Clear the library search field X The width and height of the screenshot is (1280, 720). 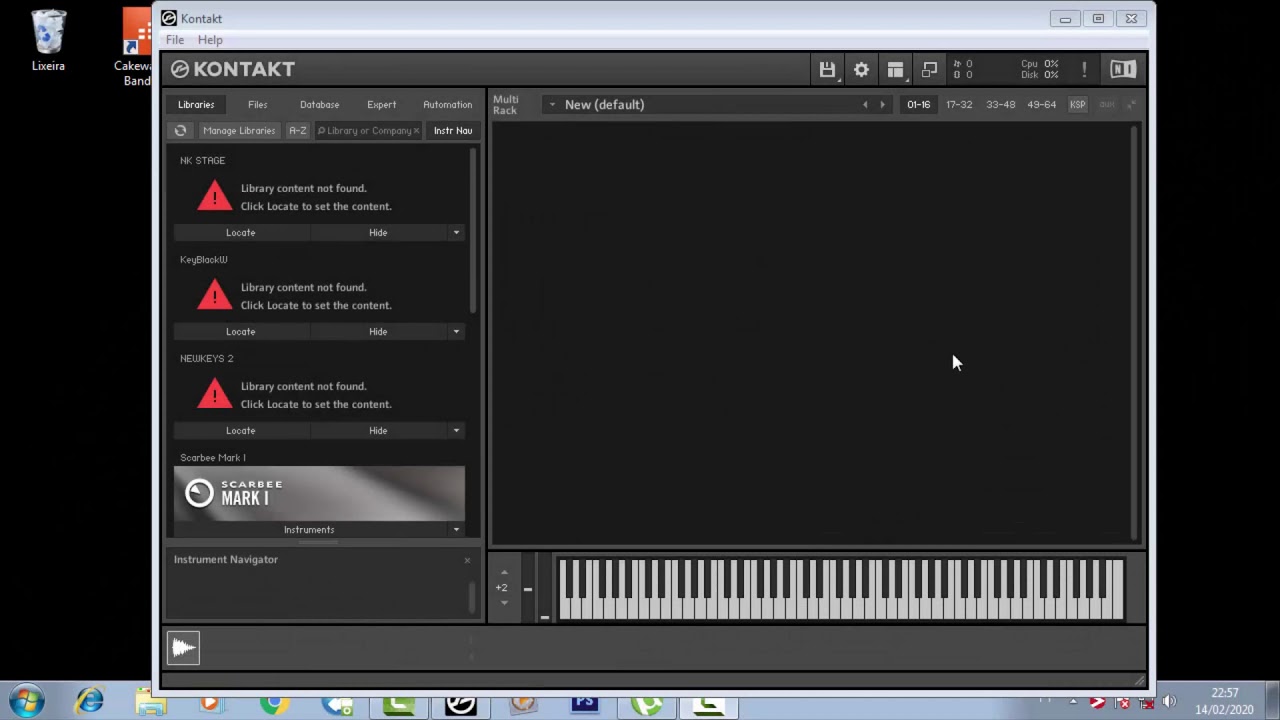(x=416, y=131)
